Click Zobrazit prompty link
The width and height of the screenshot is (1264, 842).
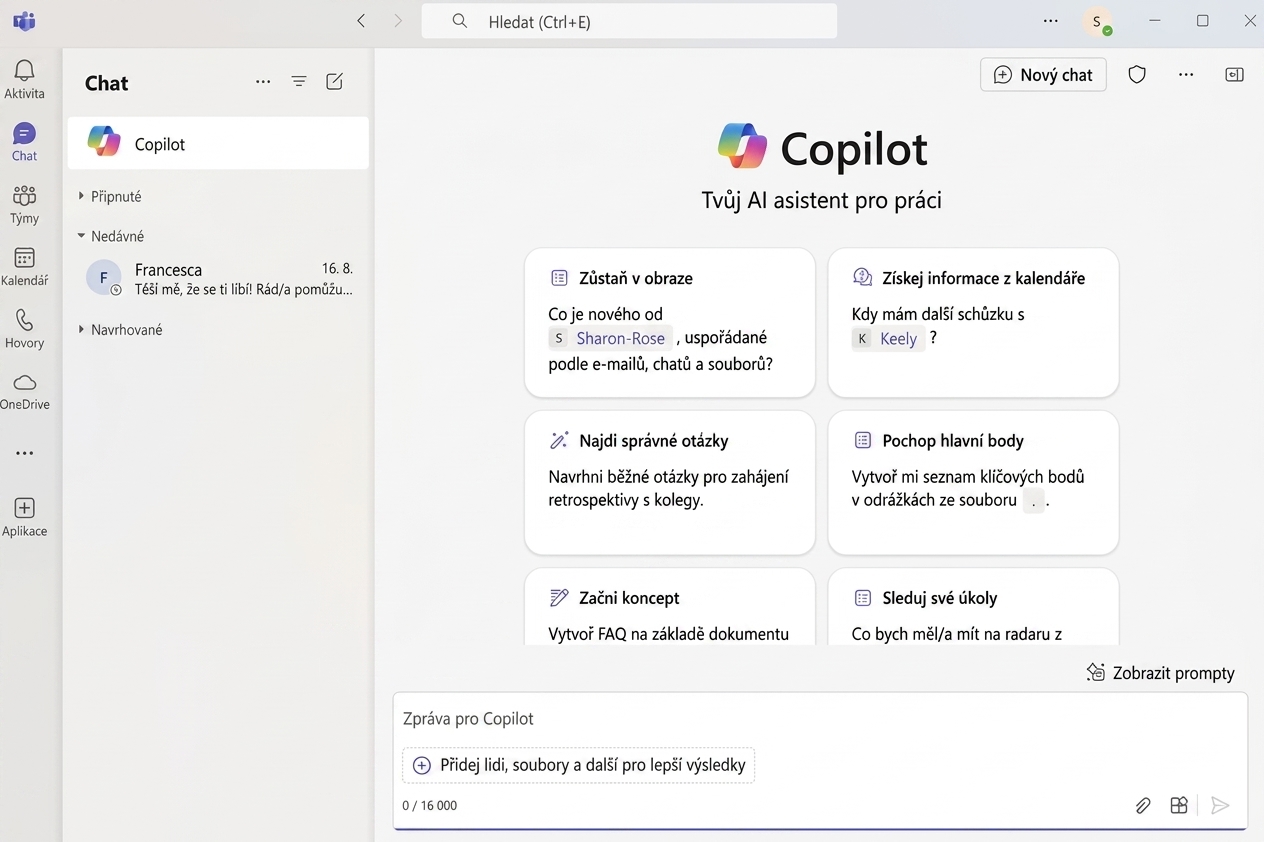pos(1161,673)
